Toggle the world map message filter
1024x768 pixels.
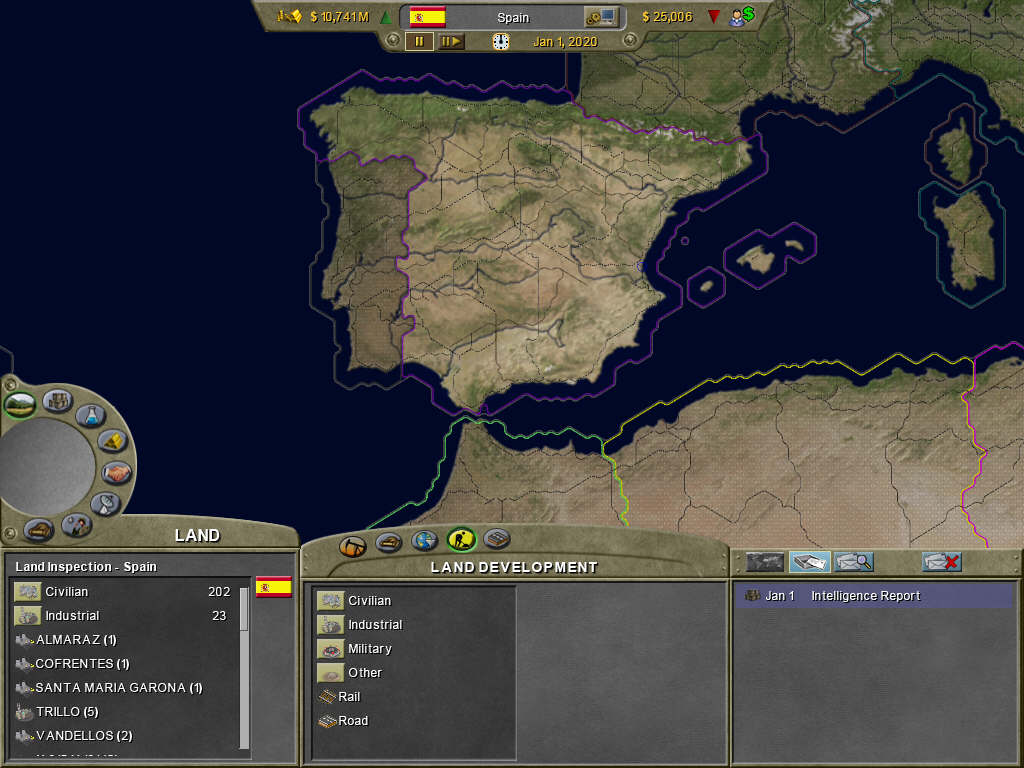click(x=765, y=562)
